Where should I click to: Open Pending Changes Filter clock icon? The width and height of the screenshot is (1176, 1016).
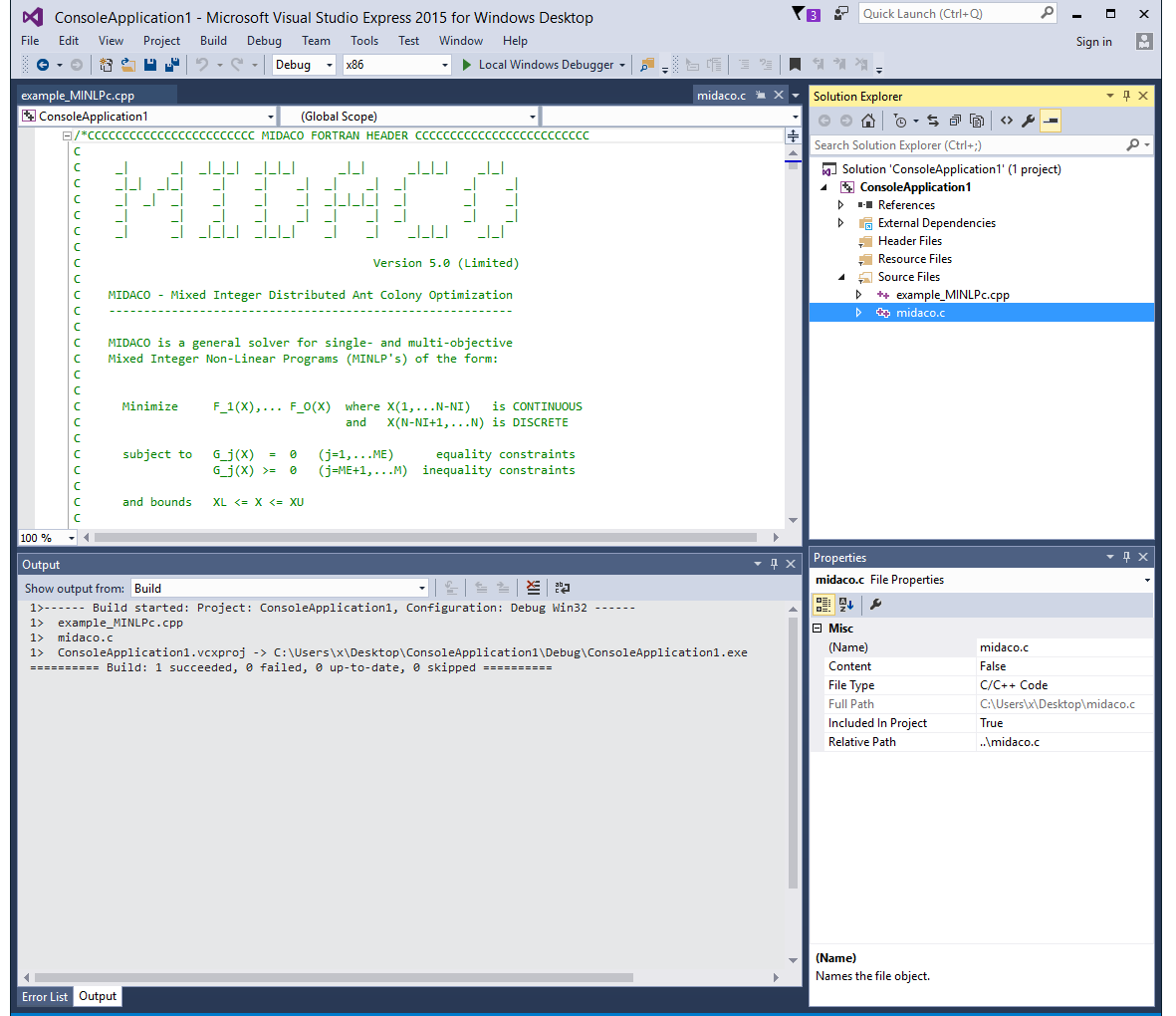900,121
